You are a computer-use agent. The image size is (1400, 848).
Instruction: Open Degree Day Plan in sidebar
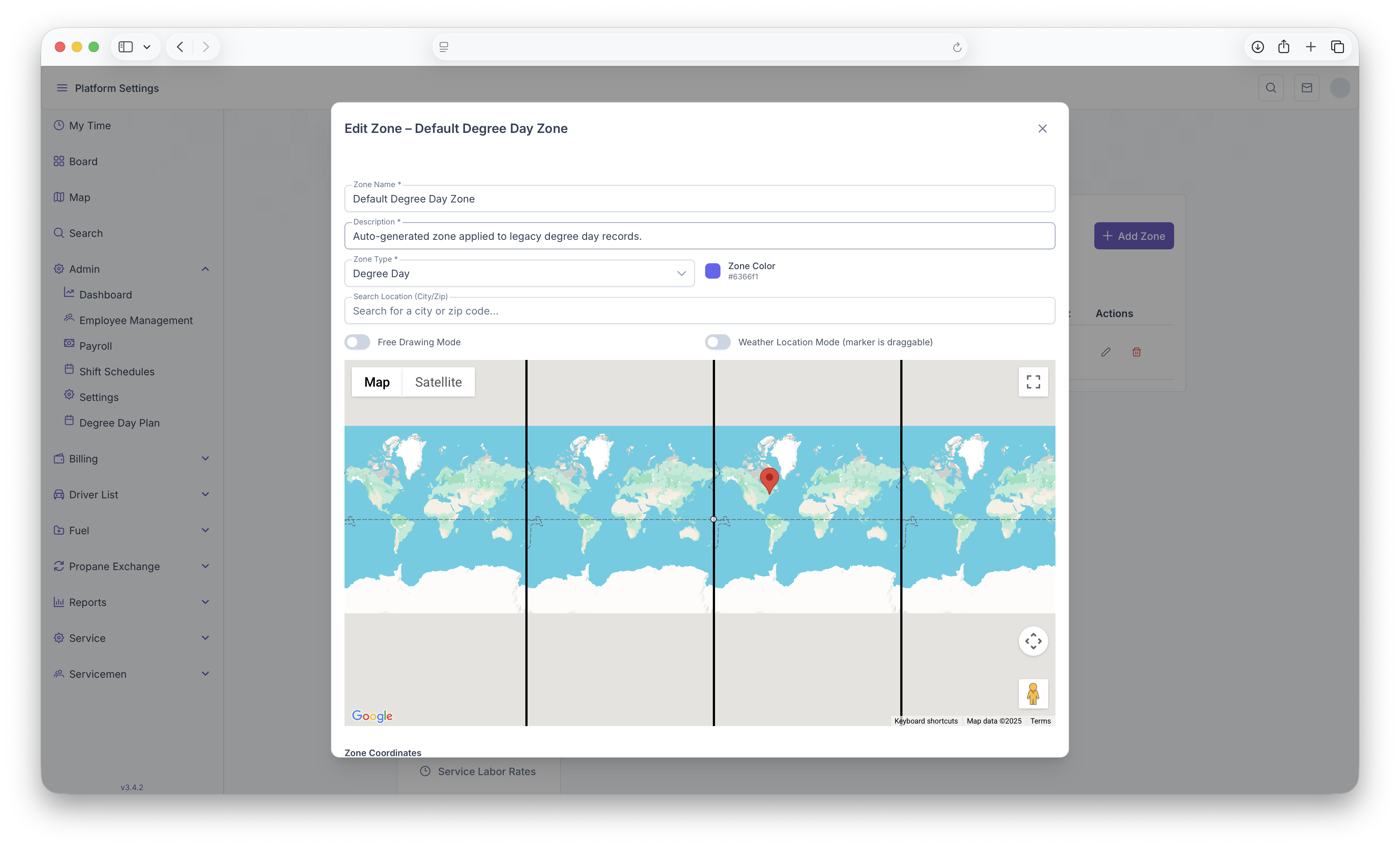119,423
